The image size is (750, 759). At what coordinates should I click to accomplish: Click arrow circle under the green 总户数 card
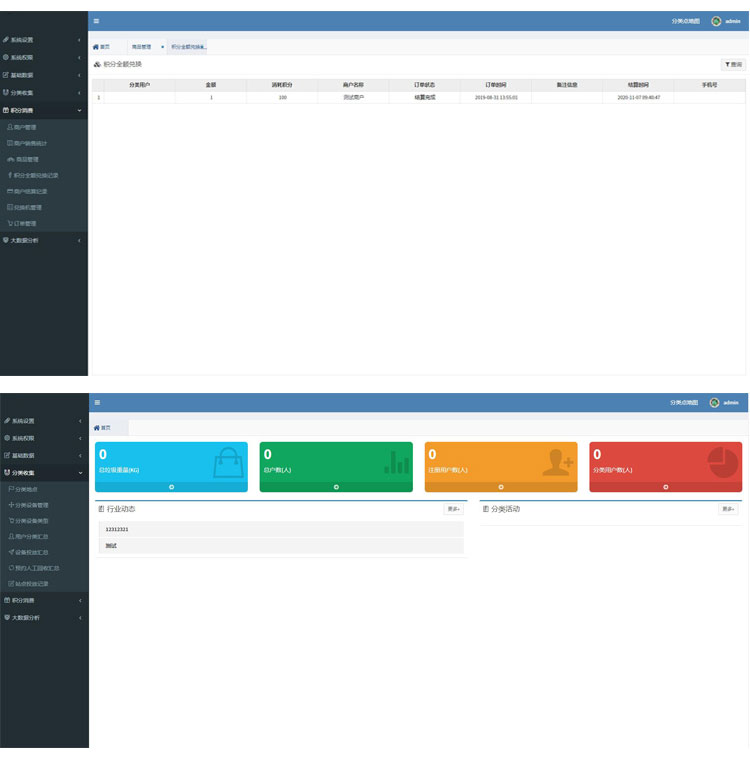(336, 487)
